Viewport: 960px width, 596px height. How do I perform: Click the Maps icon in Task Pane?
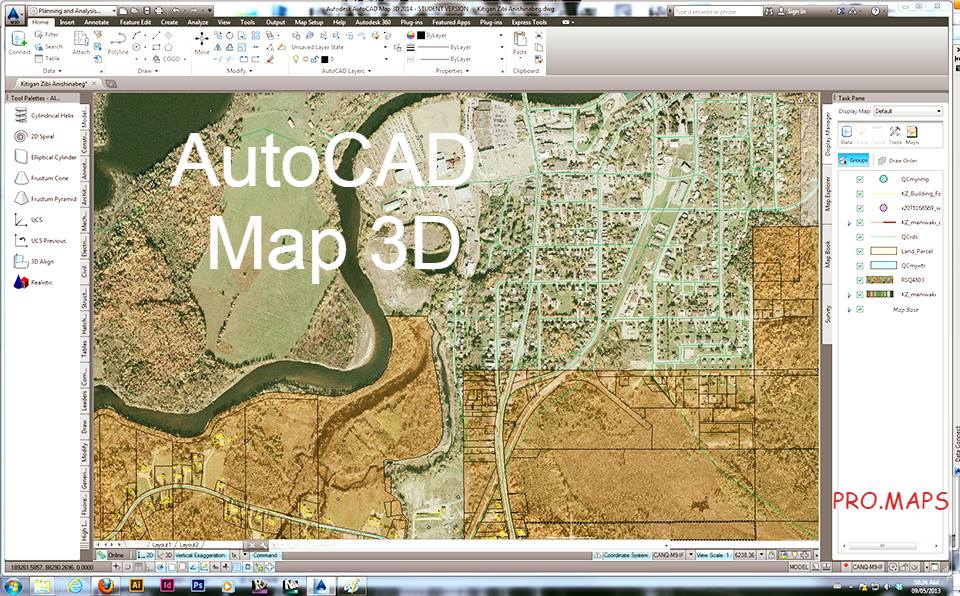click(x=912, y=134)
